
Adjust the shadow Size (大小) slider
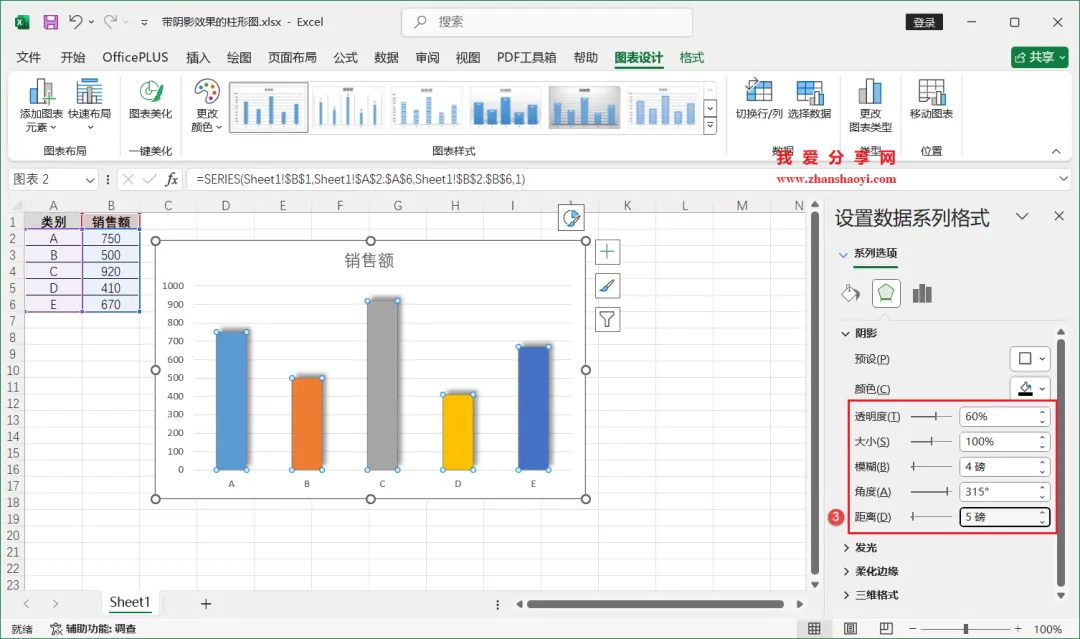tap(931, 441)
